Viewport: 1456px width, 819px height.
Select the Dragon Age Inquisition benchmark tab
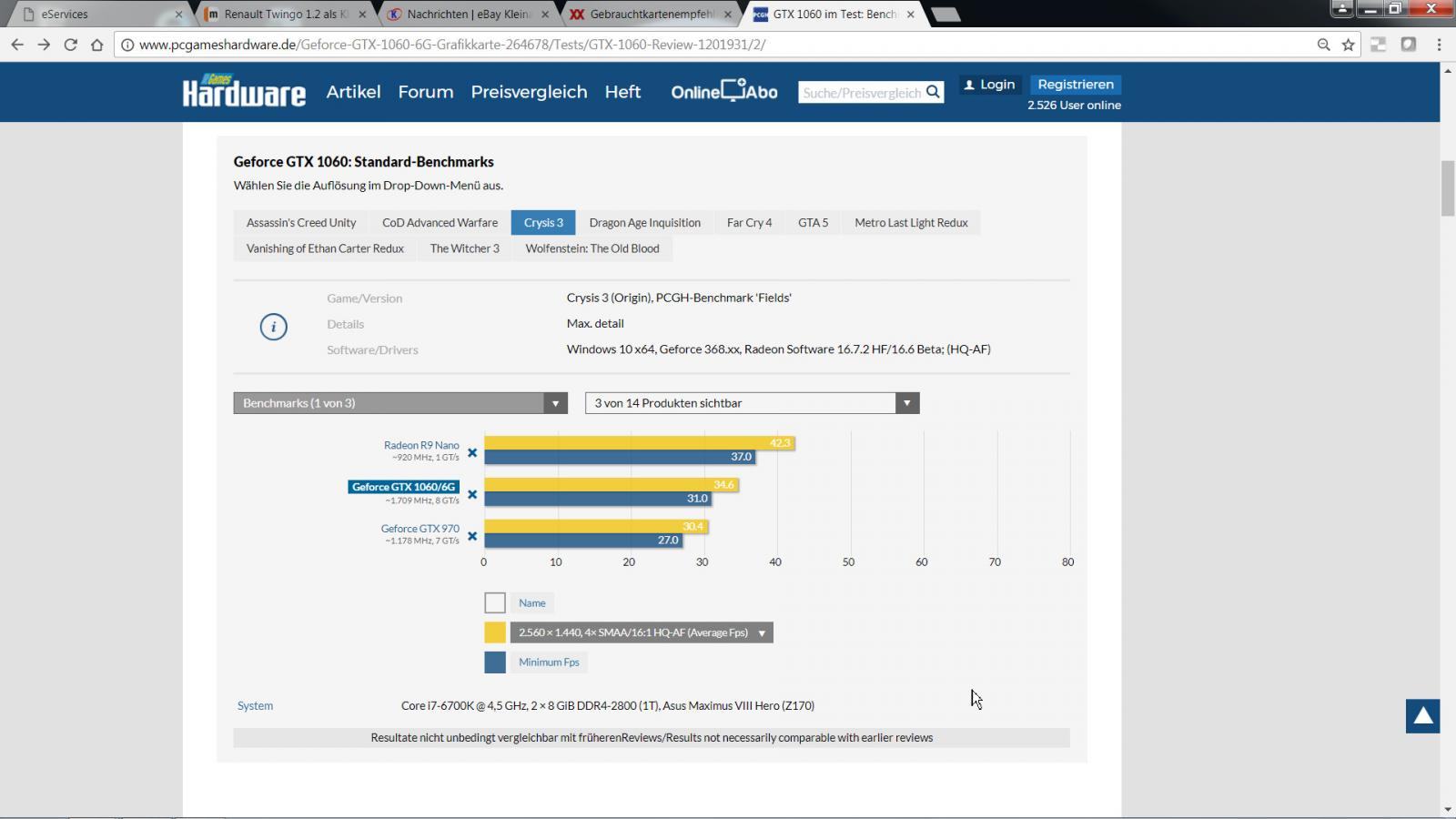[644, 223]
